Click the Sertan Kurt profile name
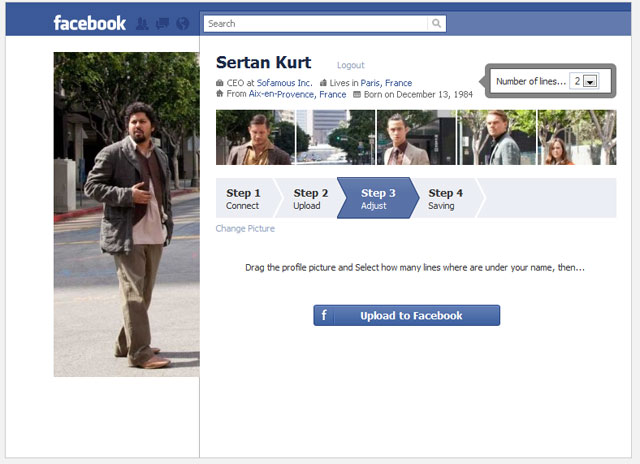This screenshot has width=640, height=464. pyautogui.click(x=263, y=62)
